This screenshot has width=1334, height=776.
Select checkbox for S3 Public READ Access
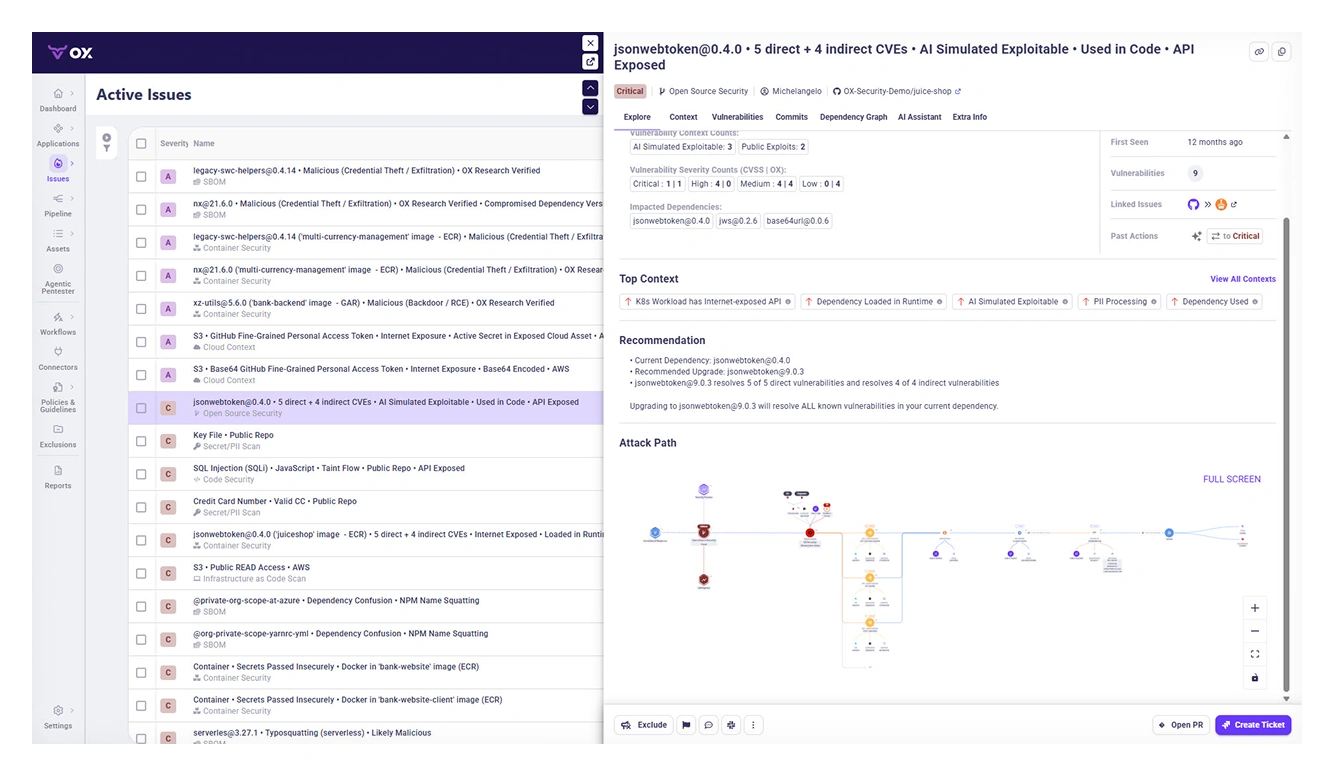point(141,573)
